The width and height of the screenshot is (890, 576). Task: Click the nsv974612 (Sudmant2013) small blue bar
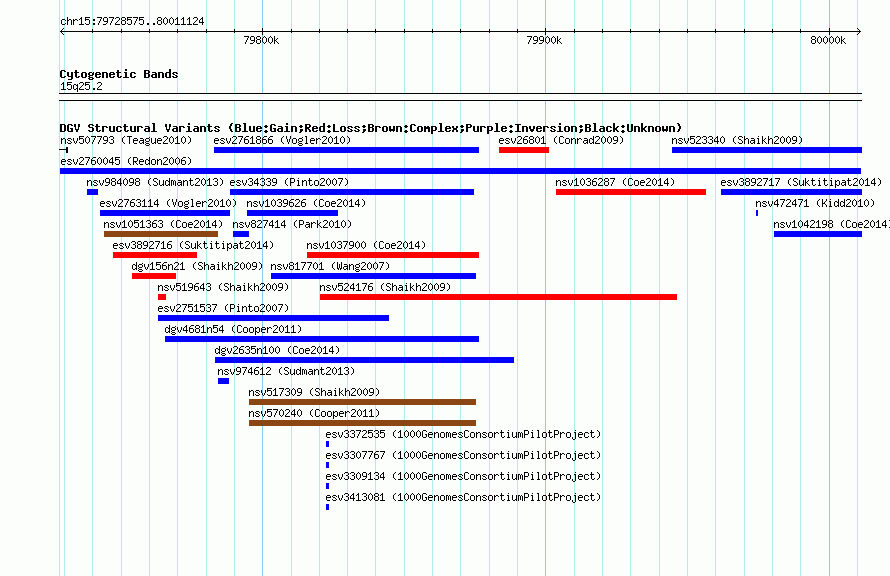click(x=224, y=381)
